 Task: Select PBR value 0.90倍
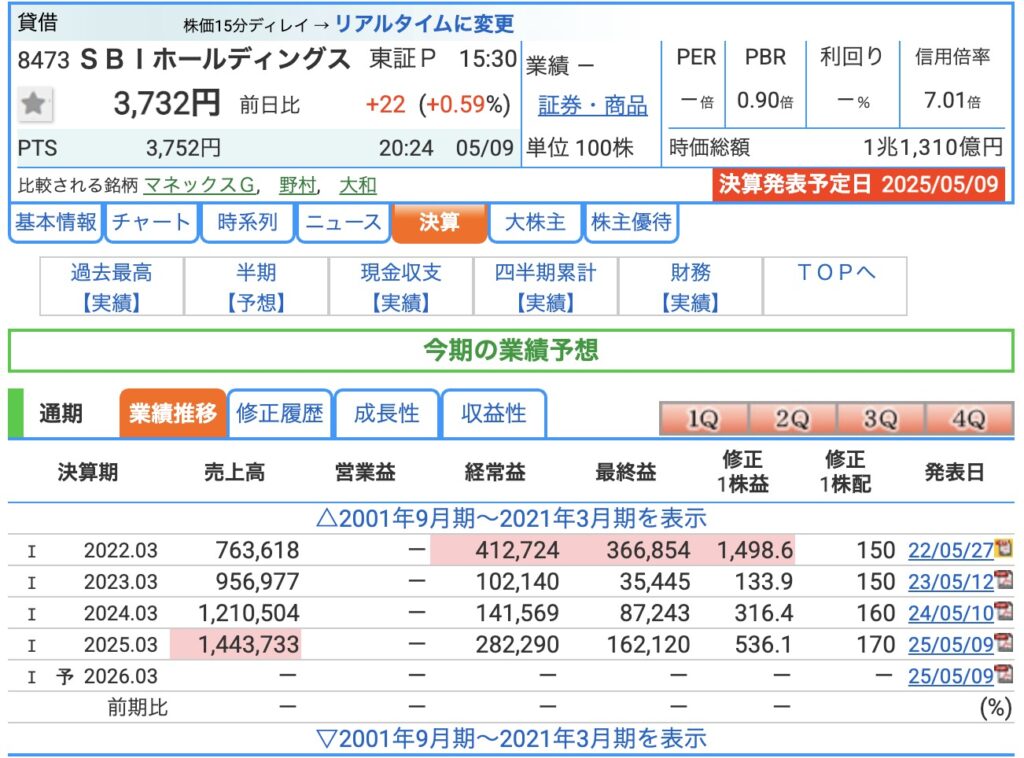pos(765,101)
